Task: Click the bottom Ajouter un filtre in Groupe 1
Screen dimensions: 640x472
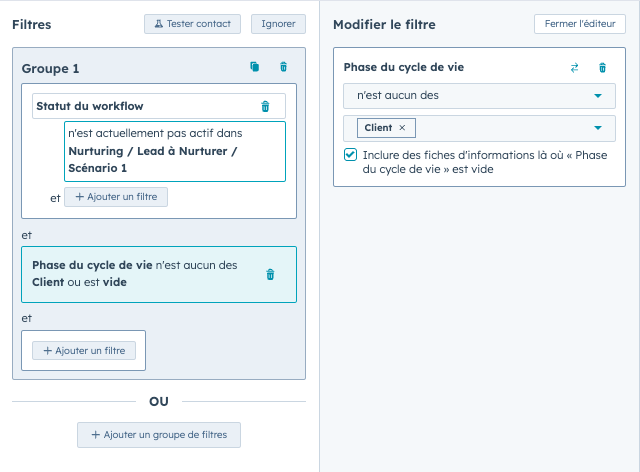Action: tap(84, 351)
